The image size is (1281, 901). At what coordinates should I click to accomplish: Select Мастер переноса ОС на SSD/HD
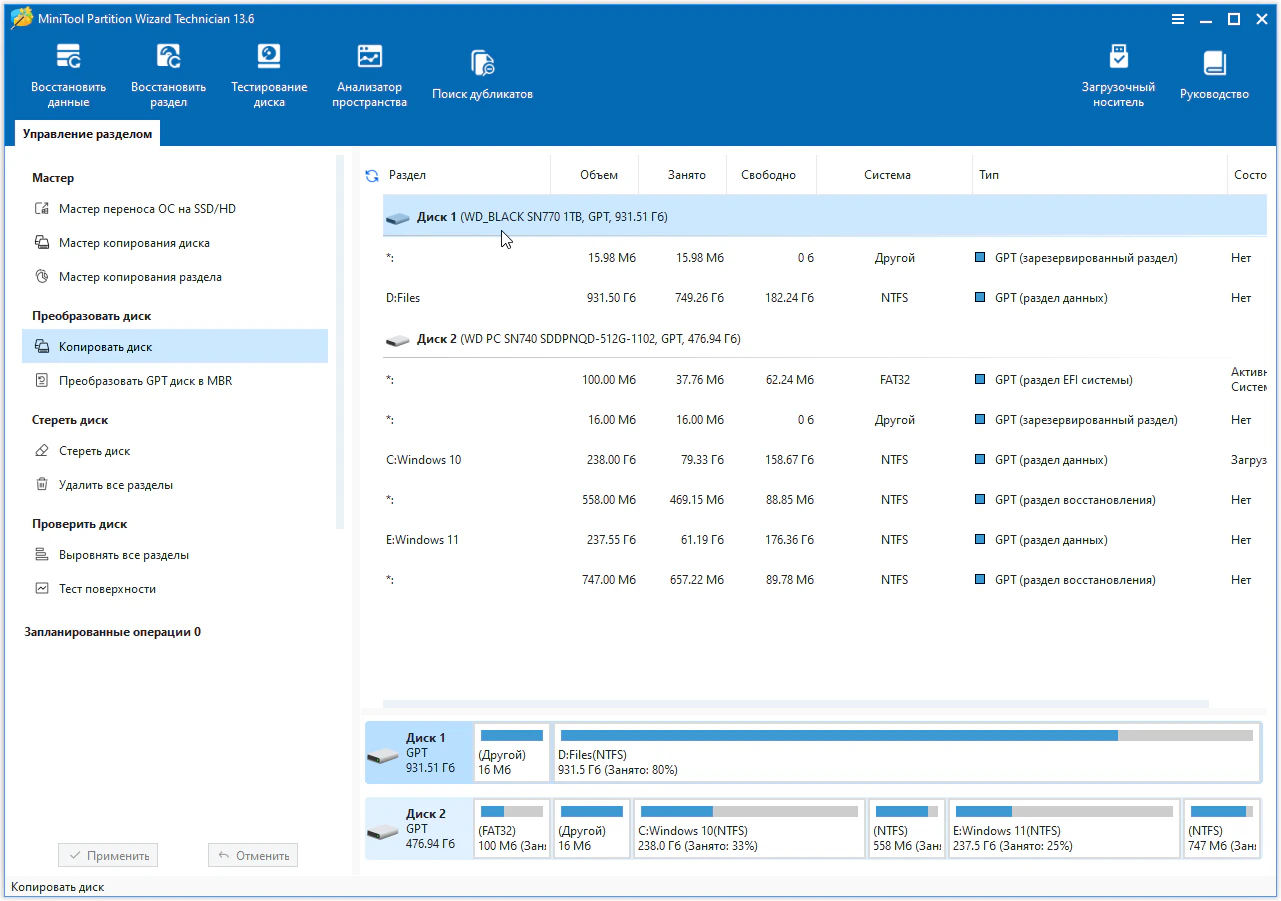[x=147, y=209]
